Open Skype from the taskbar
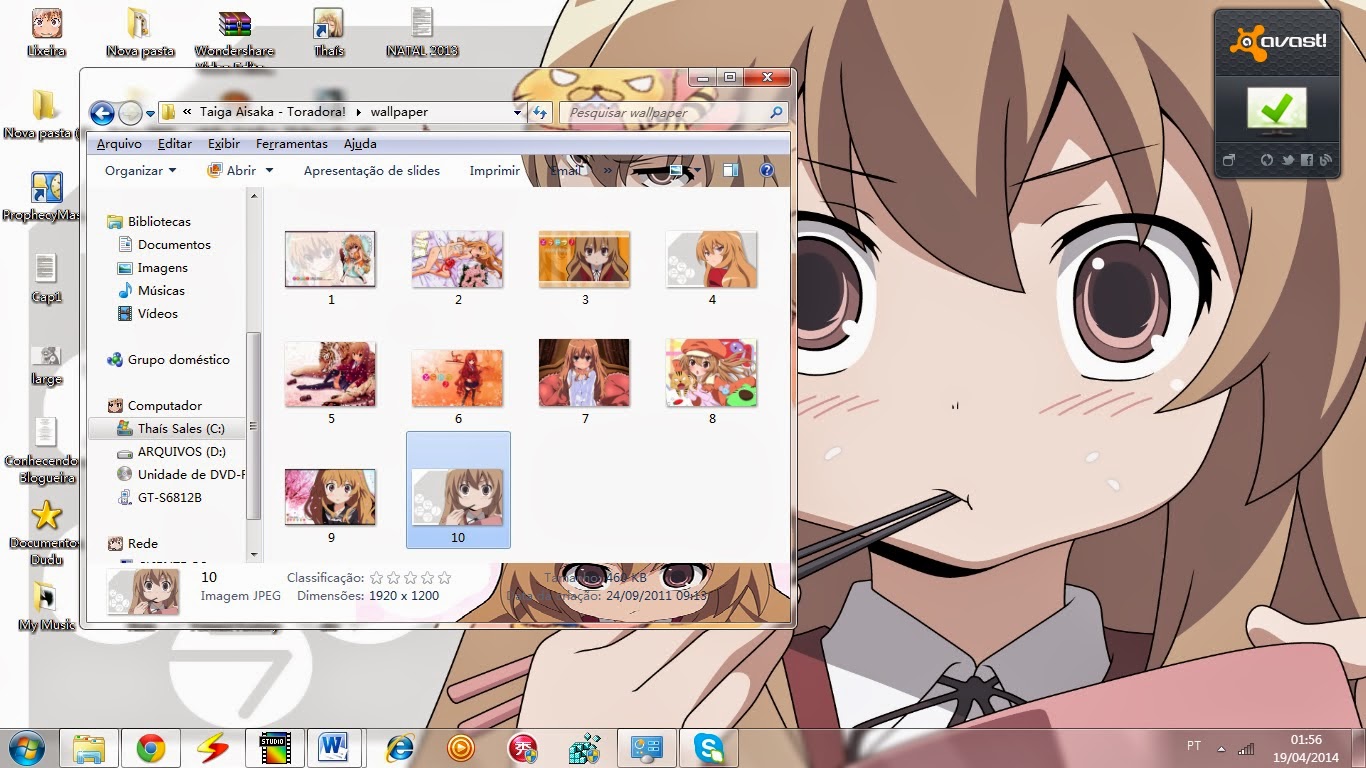 (x=709, y=748)
